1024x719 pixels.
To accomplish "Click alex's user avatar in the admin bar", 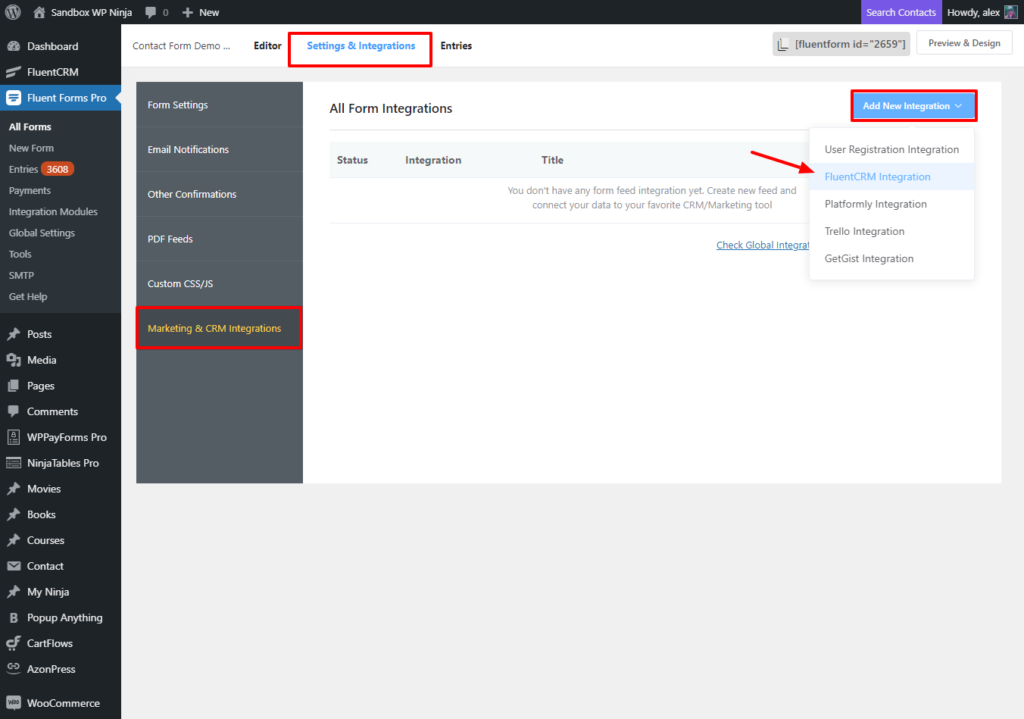I will (x=1010, y=12).
